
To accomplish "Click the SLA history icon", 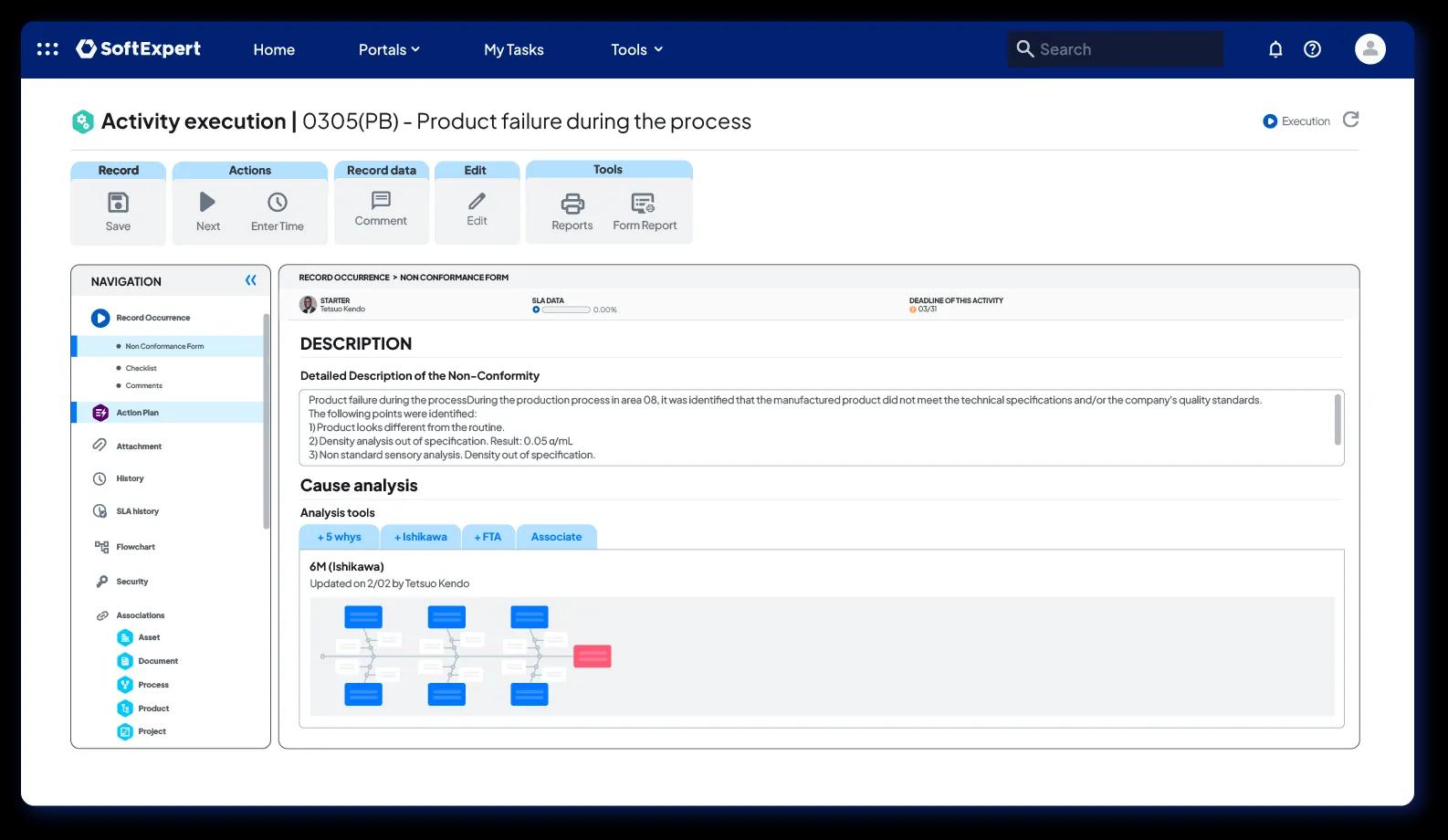I will (x=100, y=511).
